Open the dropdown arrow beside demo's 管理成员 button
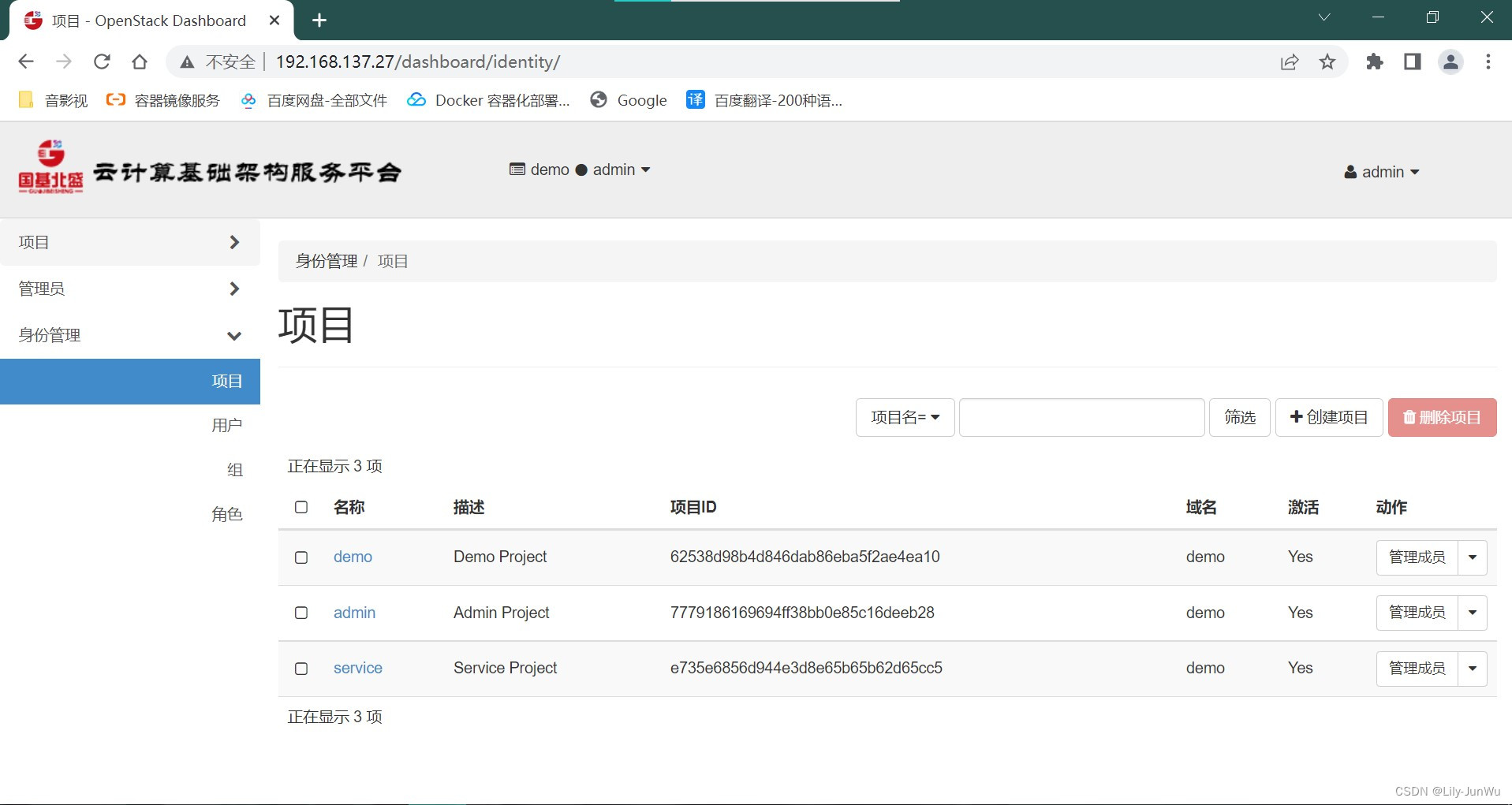1512x805 pixels. [x=1473, y=557]
